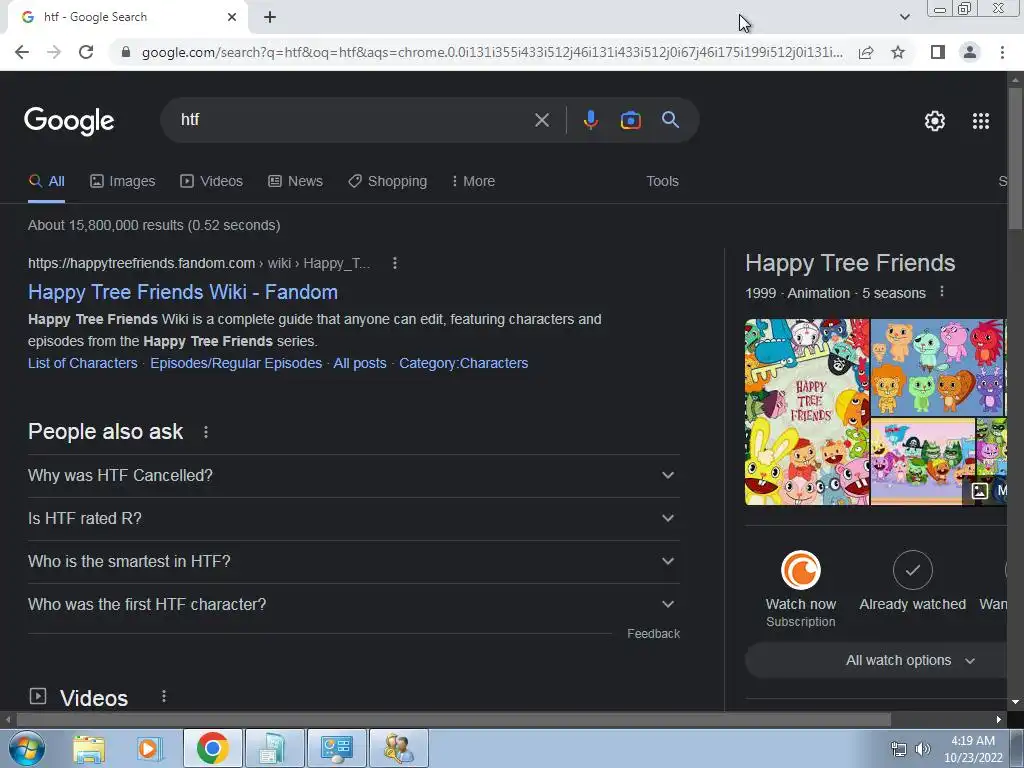Click into the search box containing htf
Viewport: 1024px width, 768px height.
(x=353, y=120)
